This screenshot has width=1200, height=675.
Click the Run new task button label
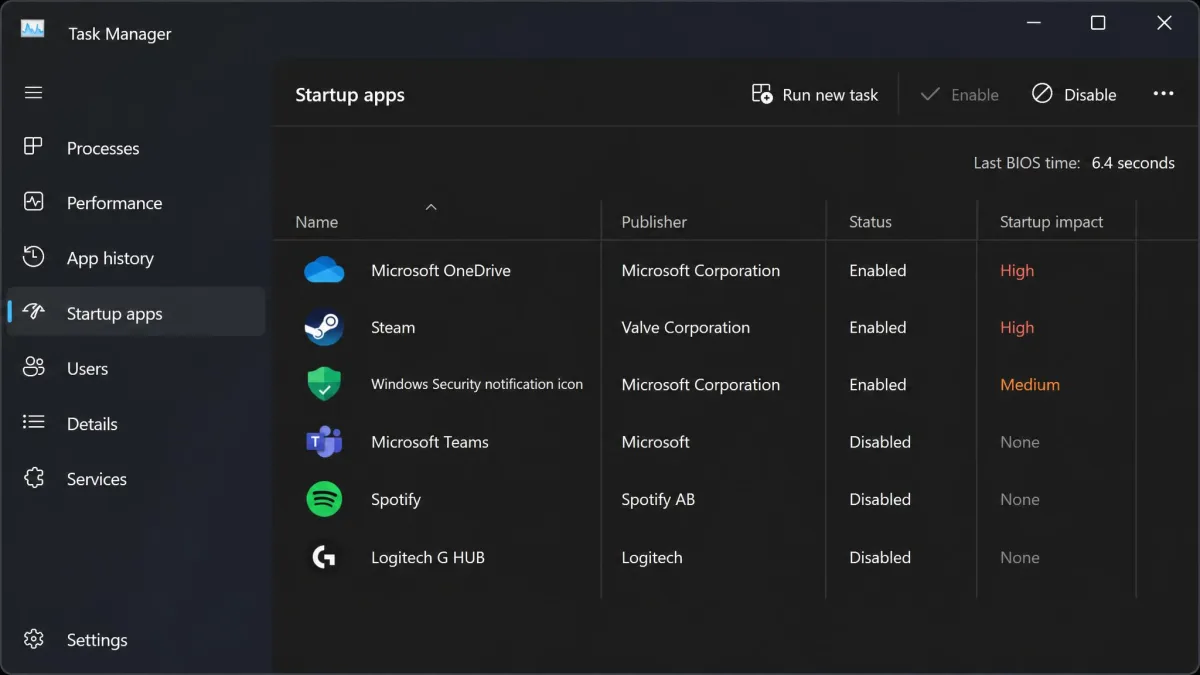coord(830,95)
